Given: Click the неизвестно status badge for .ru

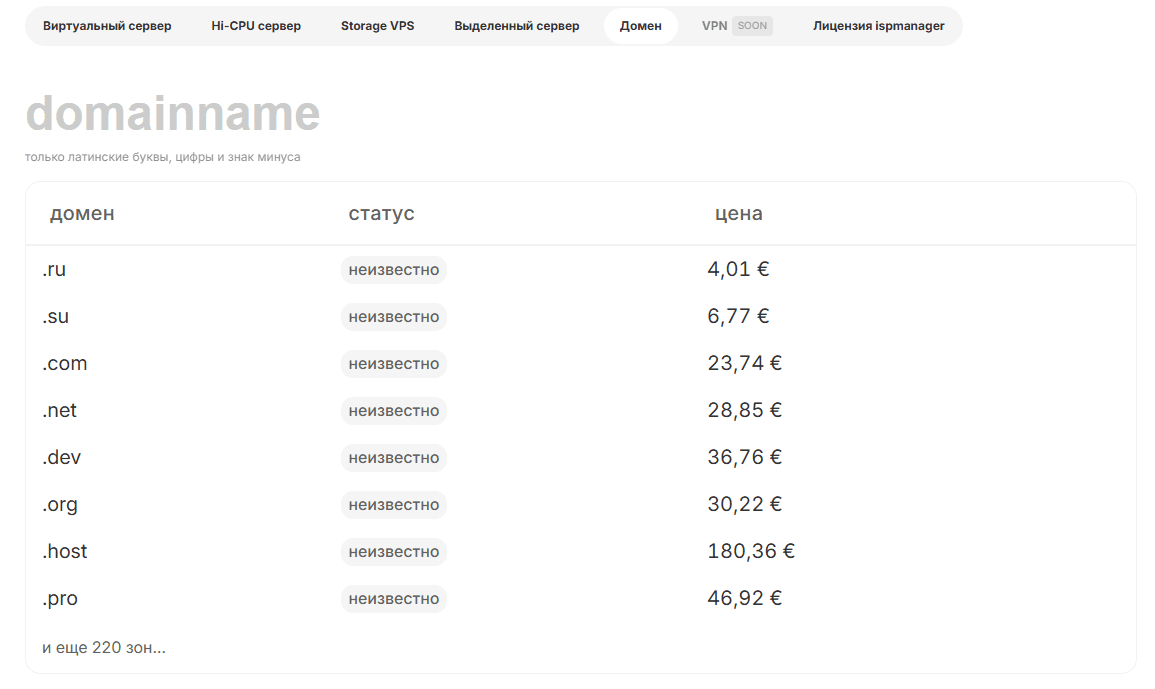Looking at the screenshot, I should (393, 270).
